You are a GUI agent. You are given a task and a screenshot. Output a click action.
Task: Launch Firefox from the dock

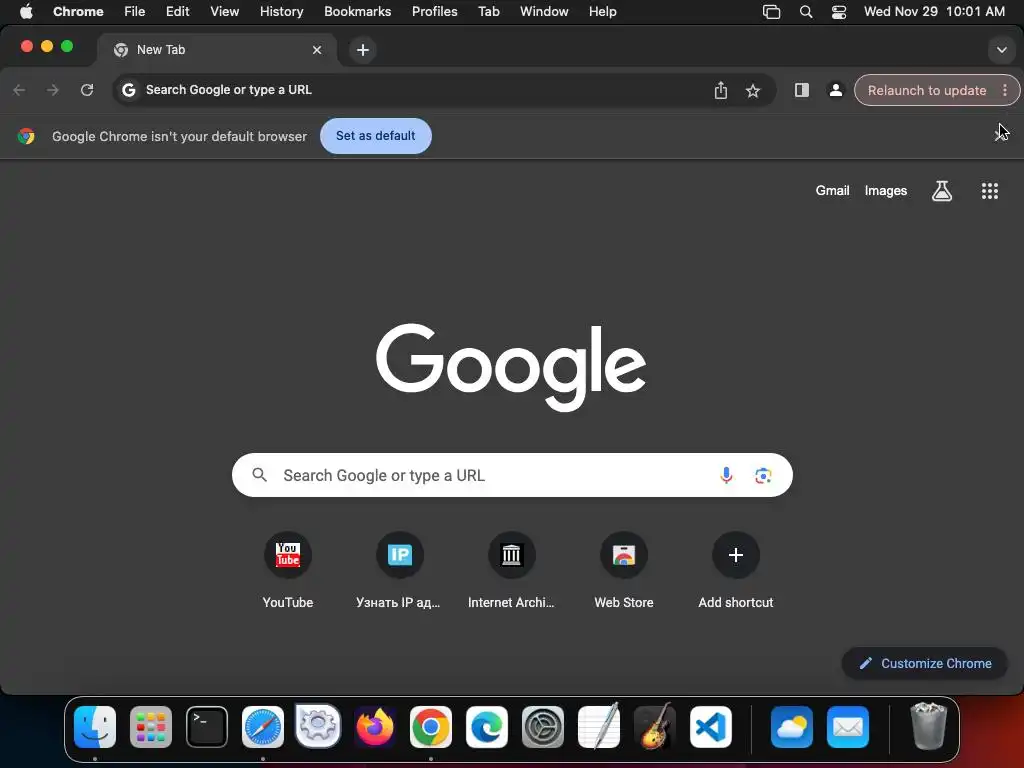(x=375, y=727)
